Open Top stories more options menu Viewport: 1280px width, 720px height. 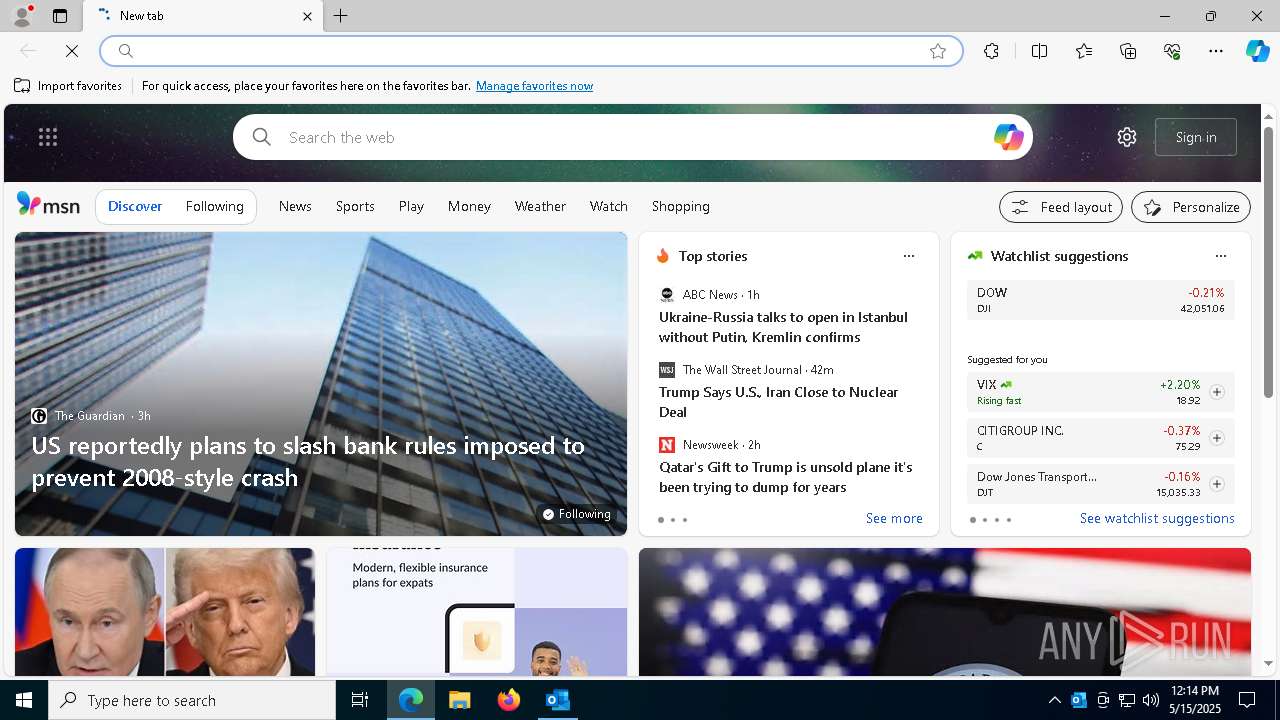click(x=909, y=256)
